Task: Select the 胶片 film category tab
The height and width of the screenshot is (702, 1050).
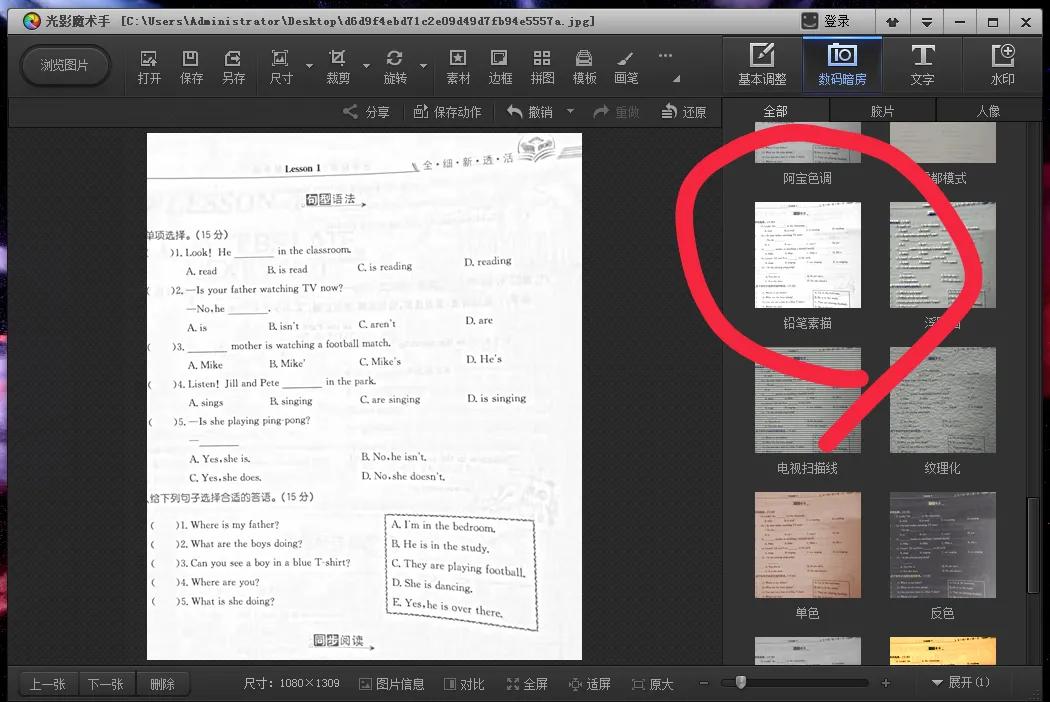Action: 882,111
